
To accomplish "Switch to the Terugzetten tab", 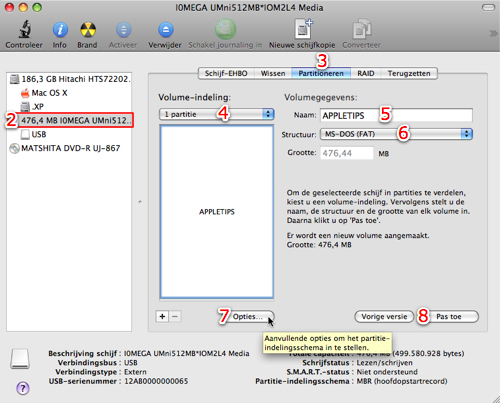I will click(409, 73).
